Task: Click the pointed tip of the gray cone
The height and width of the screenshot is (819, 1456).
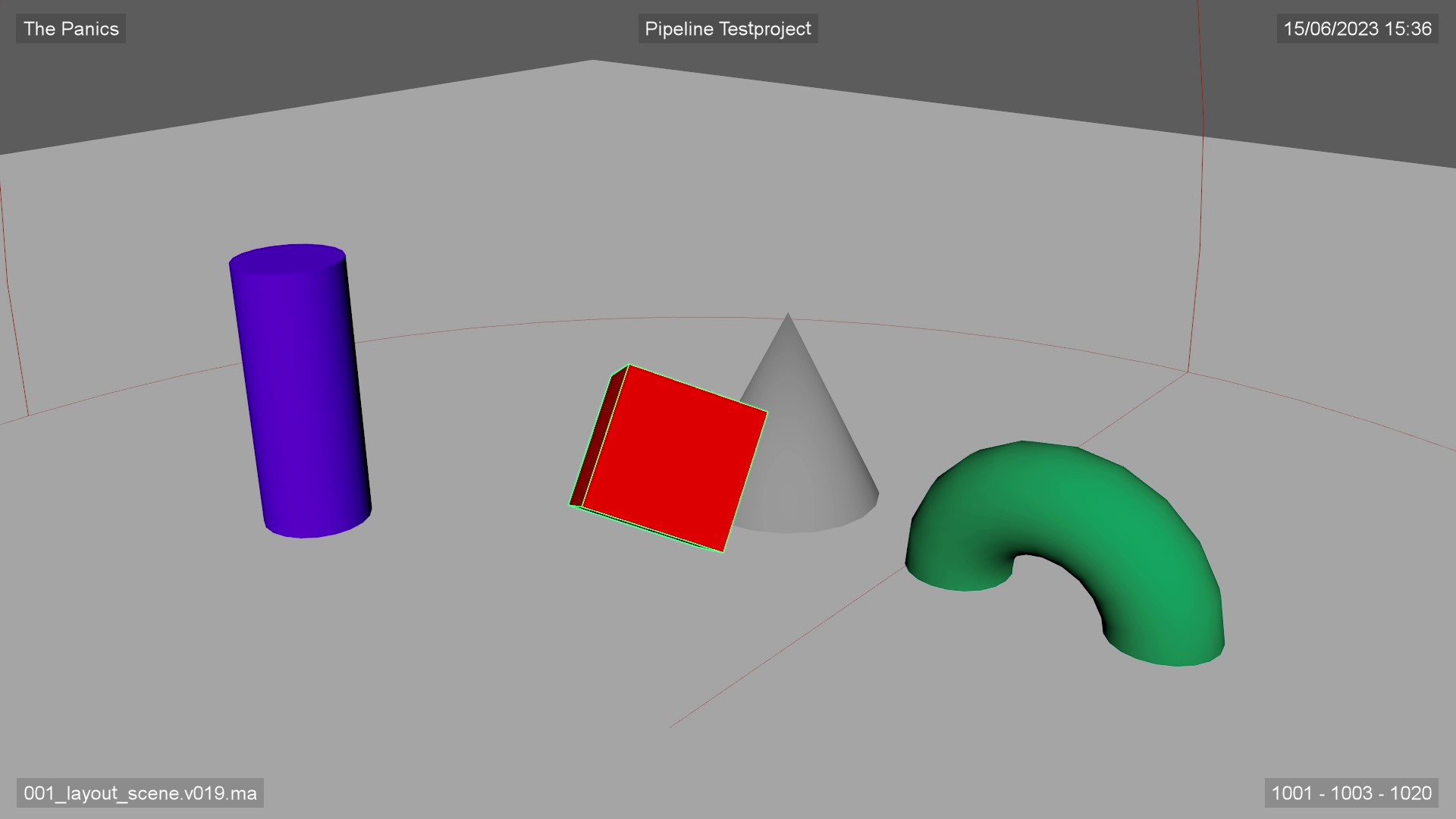Action: click(x=787, y=317)
